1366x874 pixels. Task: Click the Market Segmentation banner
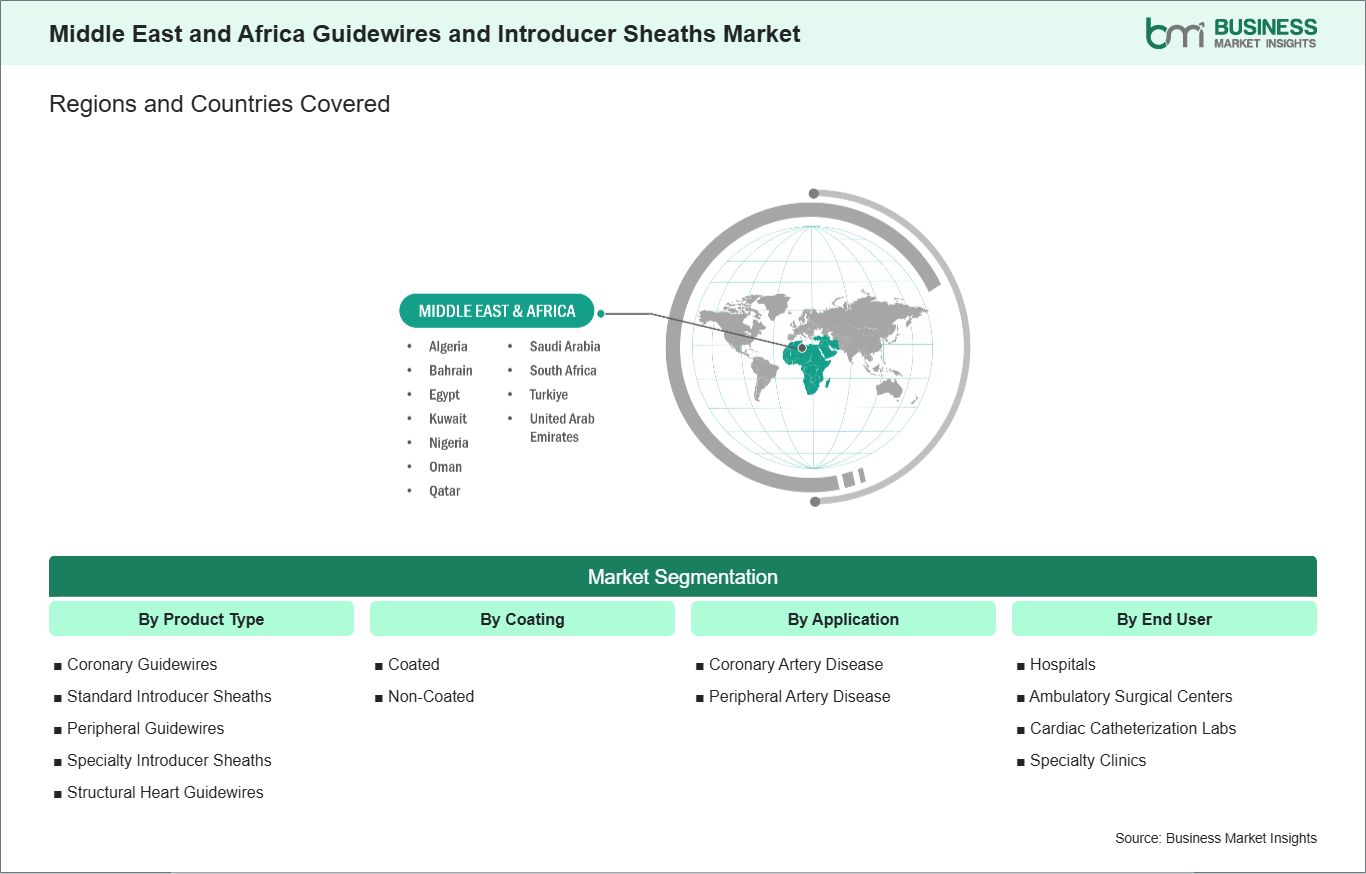pos(682,577)
